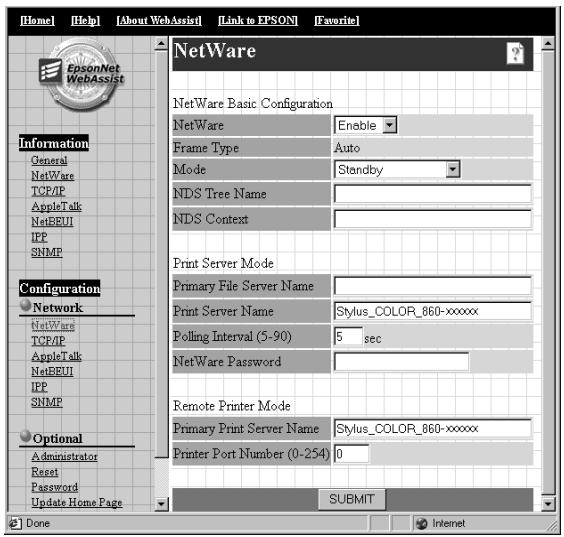Viewport: 564px width, 537px height.
Task: Open the Help menu link
Action: tap(85, 21)
